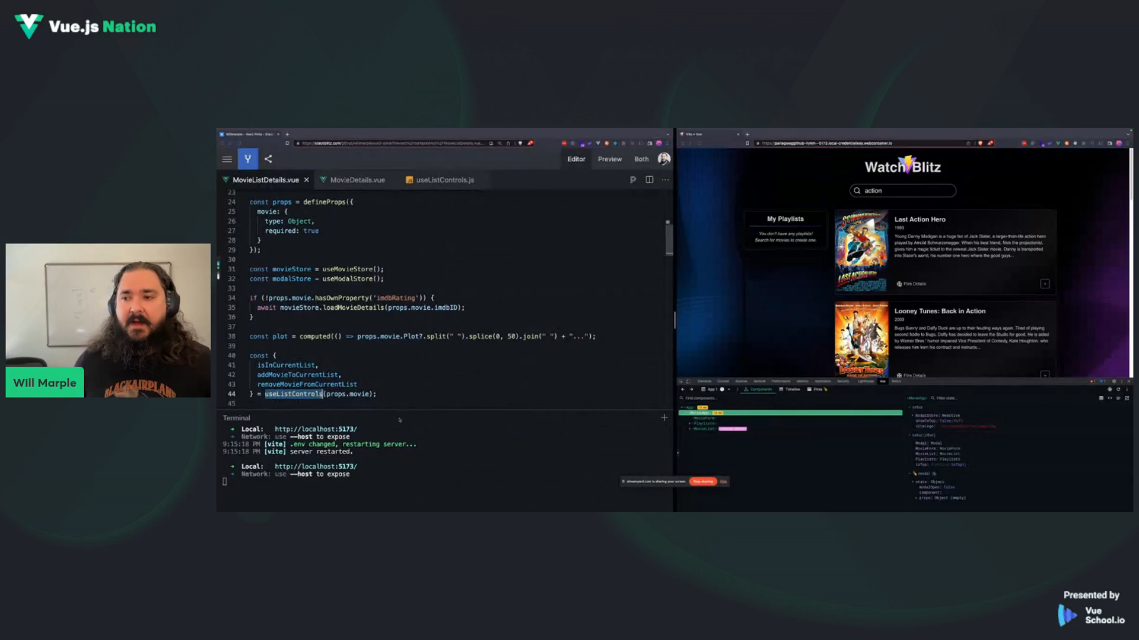Select the Both view mode
This screenshot has height=640, width=1139.
(x=641, y=159)
